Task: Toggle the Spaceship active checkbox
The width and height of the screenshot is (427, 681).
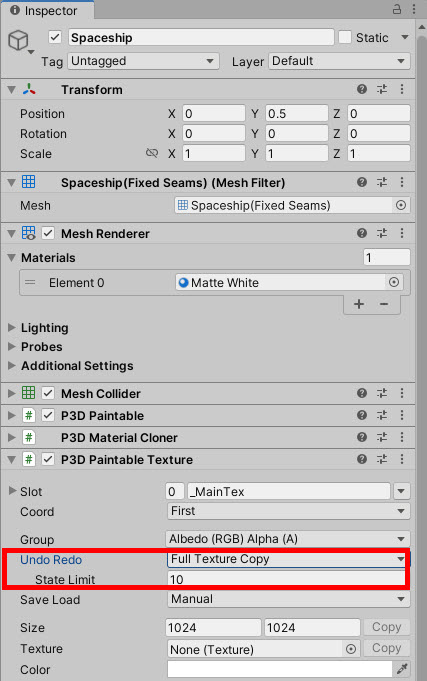Action: (55, 37)
